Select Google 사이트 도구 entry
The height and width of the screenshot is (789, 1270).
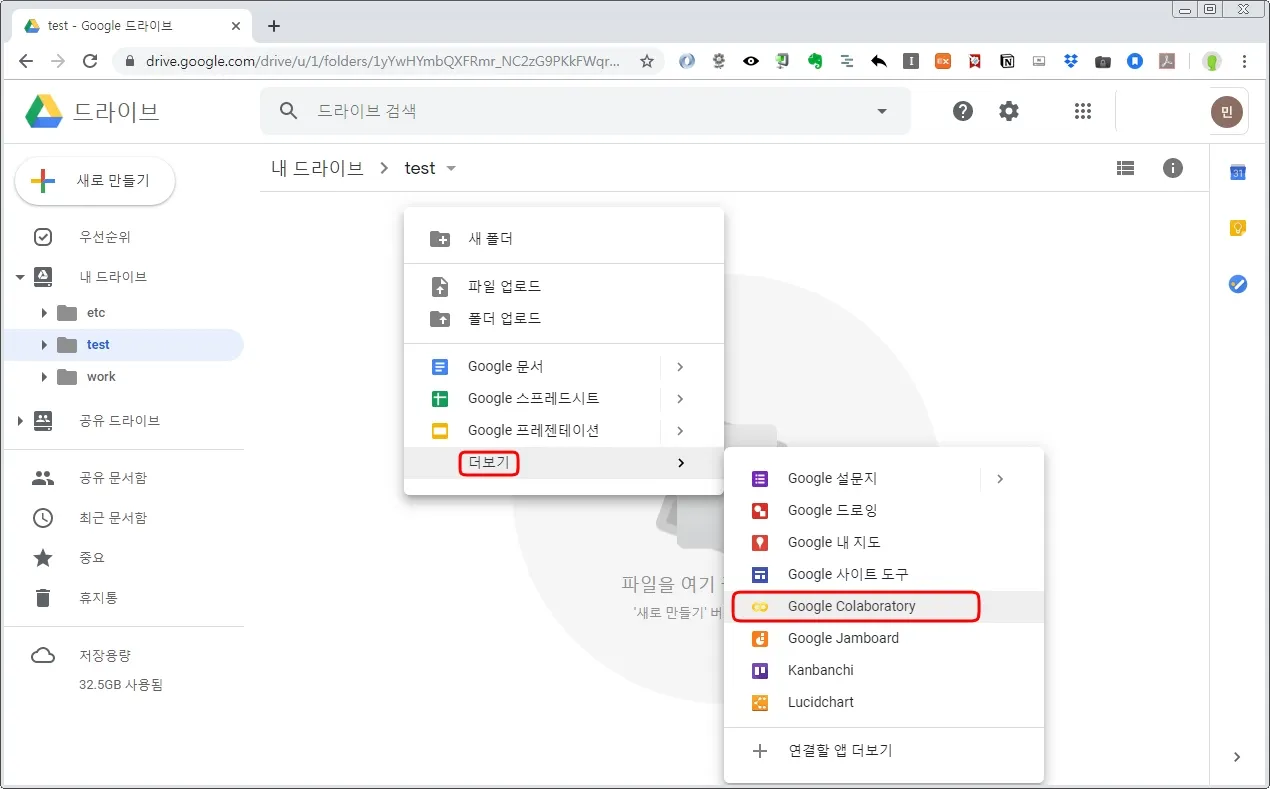point(884,575)
